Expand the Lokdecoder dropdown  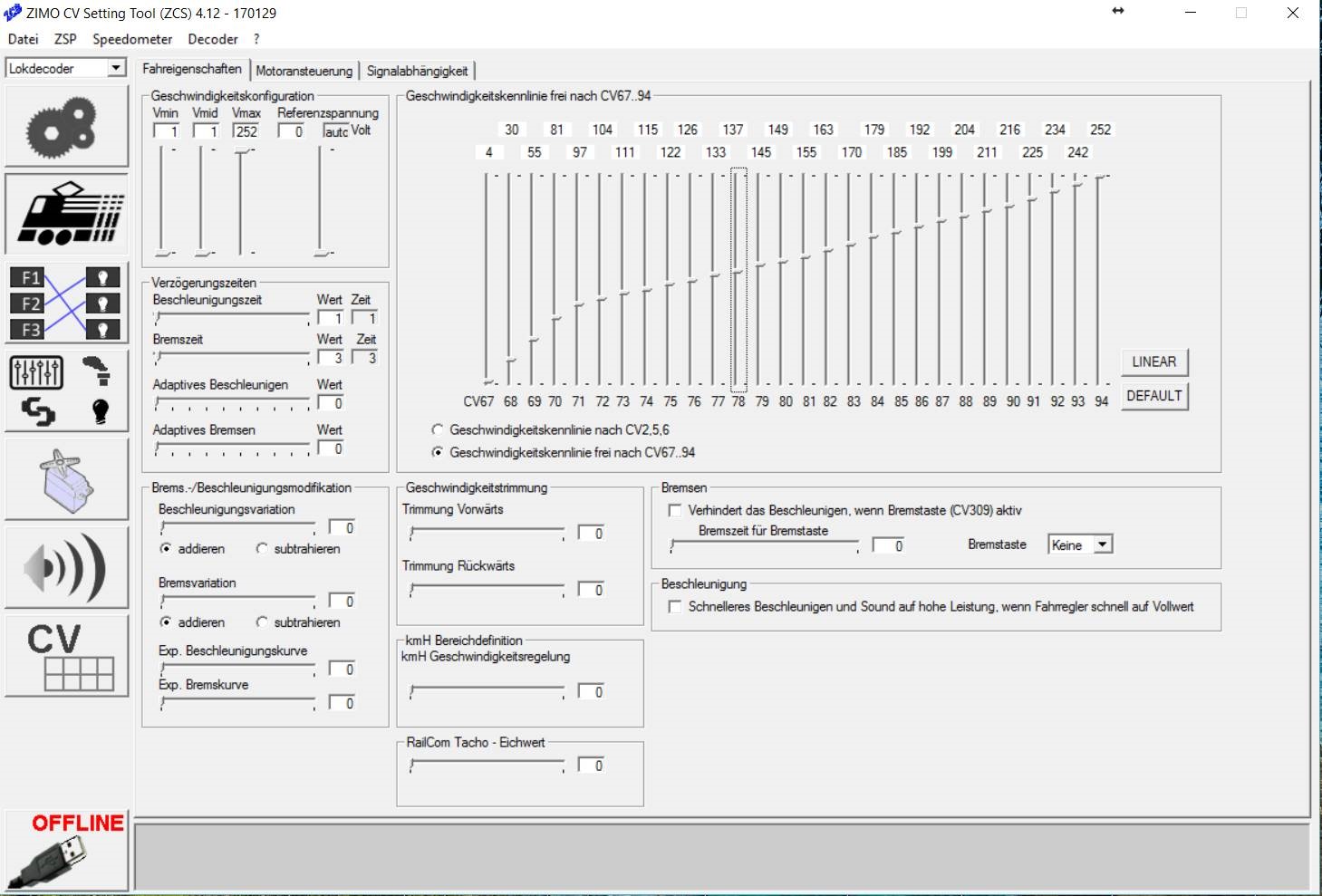coord(116,69)
